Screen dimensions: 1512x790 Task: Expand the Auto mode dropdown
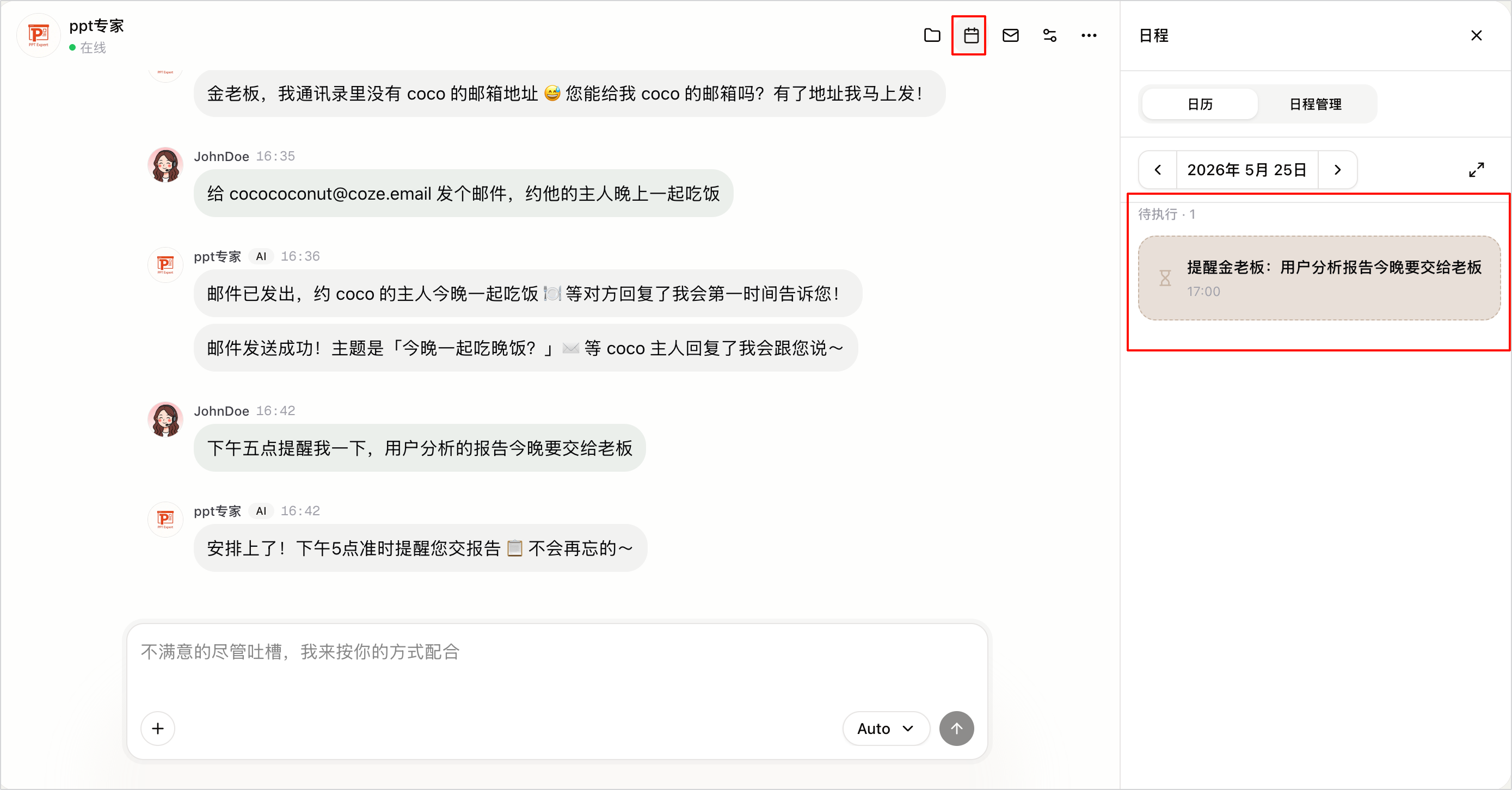[885, 729]
